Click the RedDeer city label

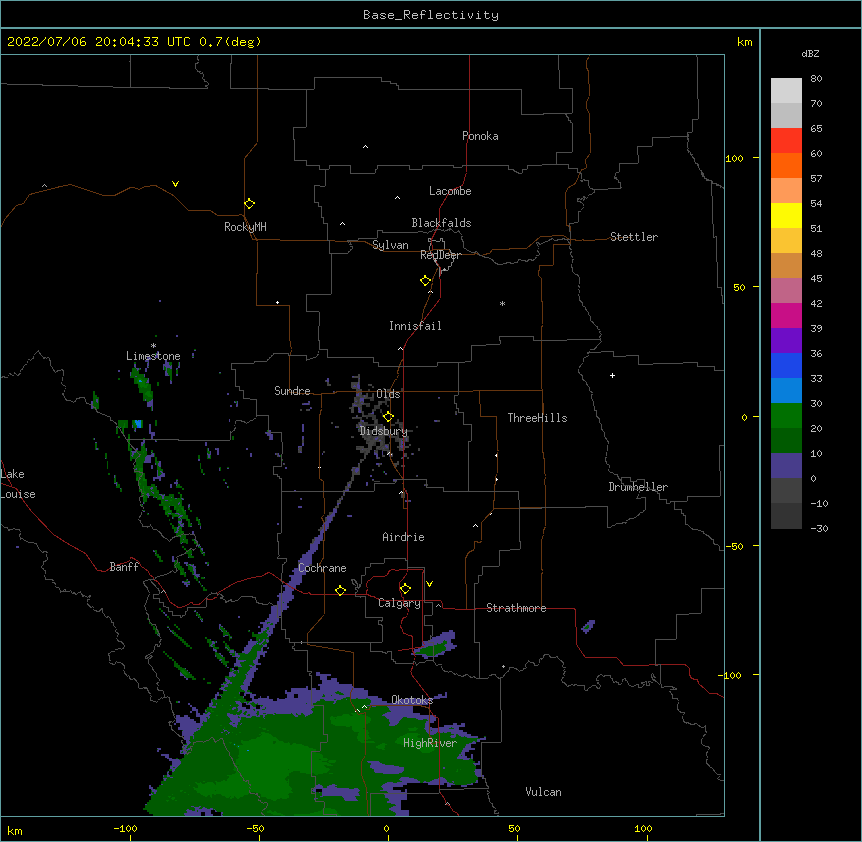tap(440, 255)
